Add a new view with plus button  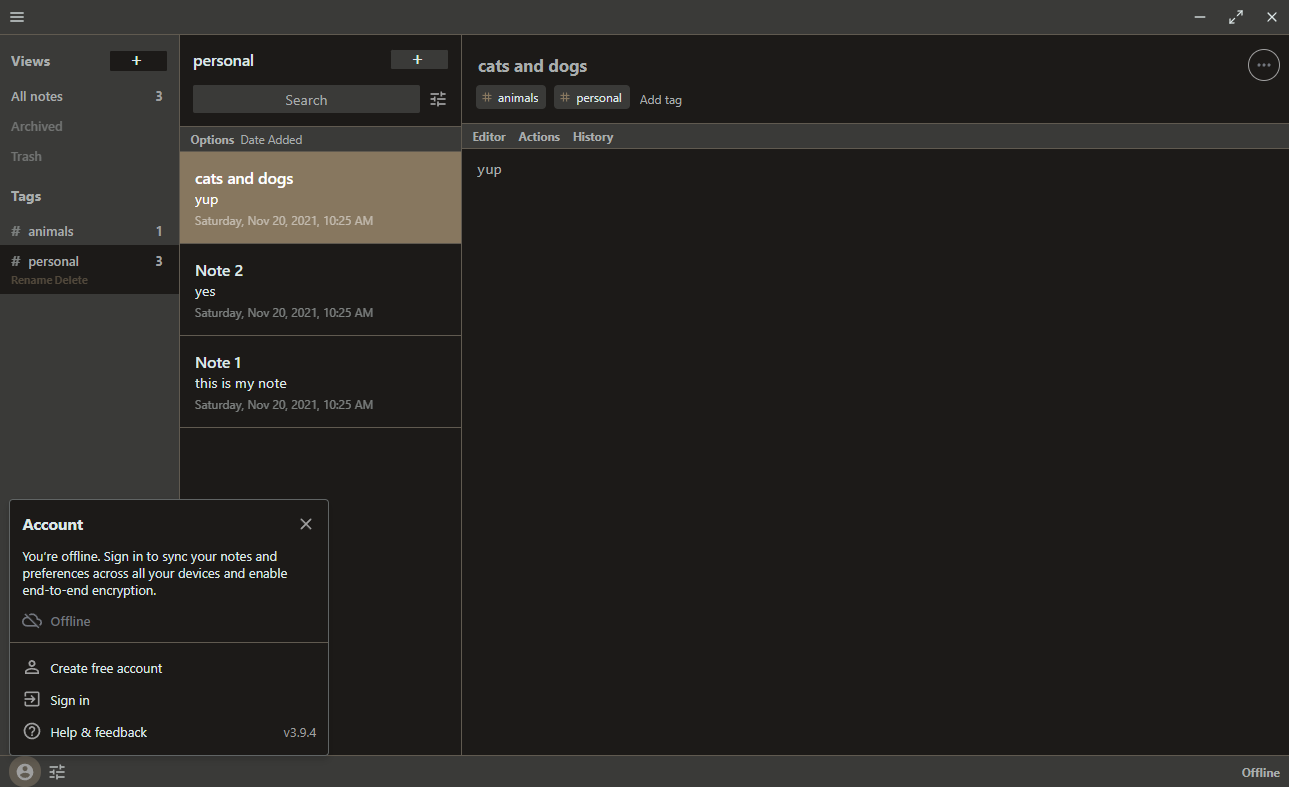(137, 61)
